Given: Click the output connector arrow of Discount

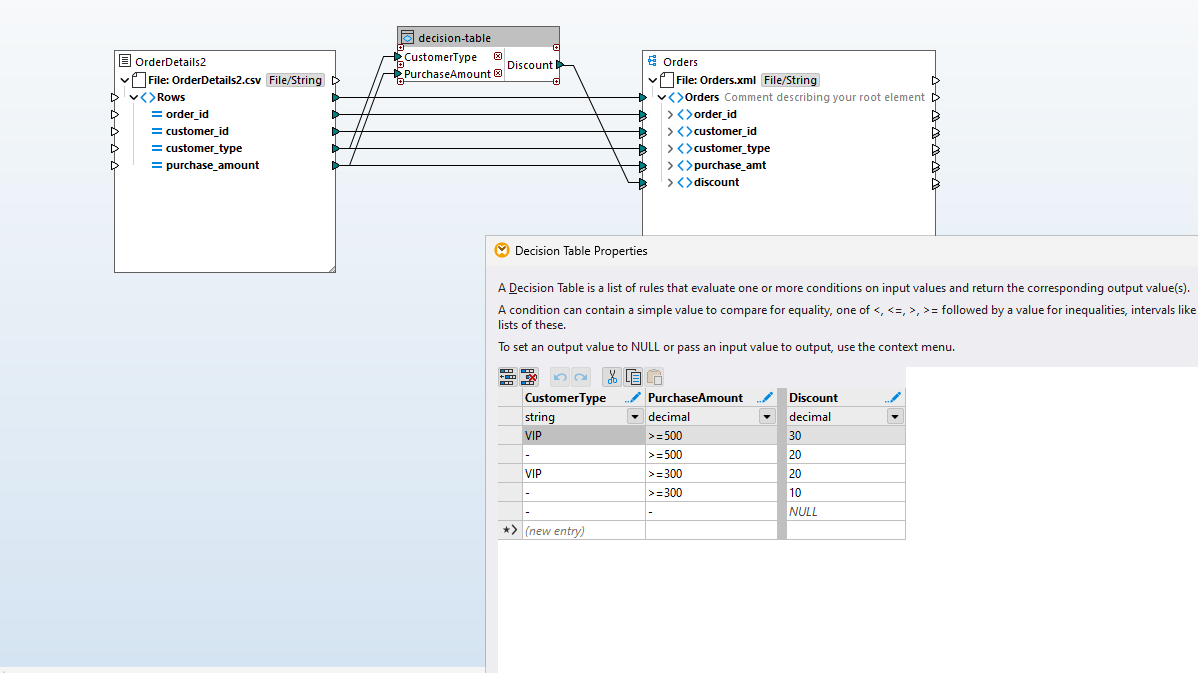Looking at the screenshot, I should pyautogui.click(x=559, y=64).
